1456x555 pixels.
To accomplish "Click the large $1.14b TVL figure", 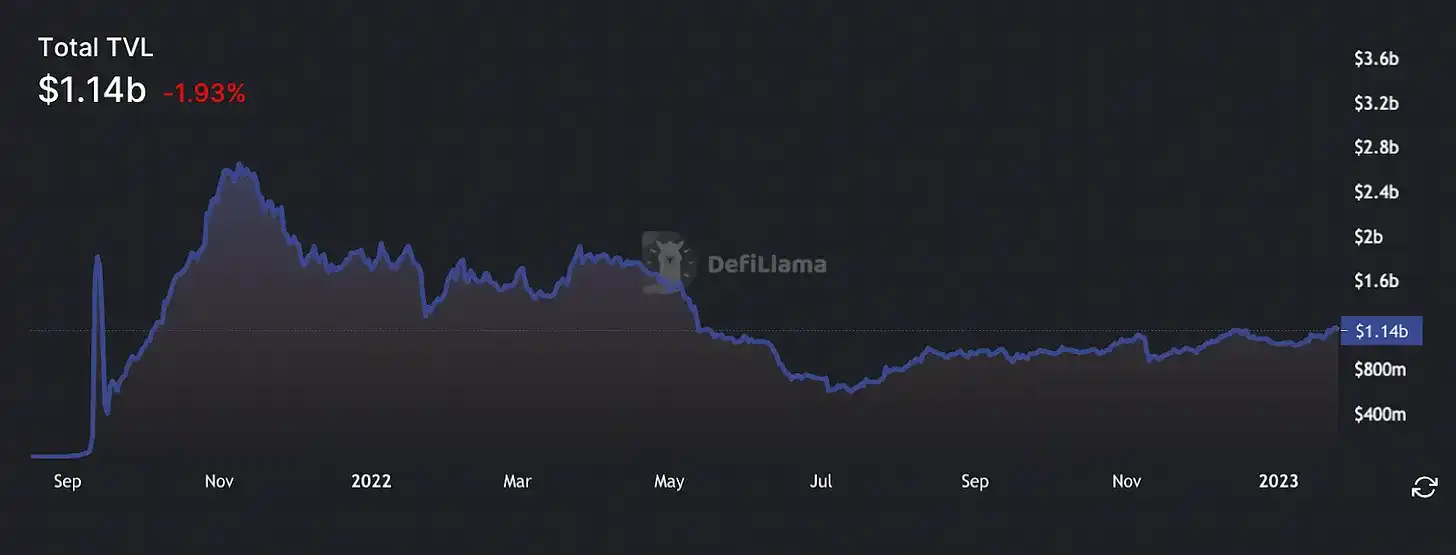I will (x=92, y=90).
